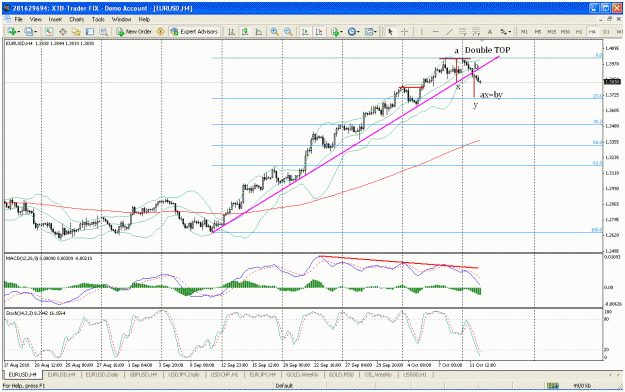Switch to the GBPUSD,H4 chart tab
This screenshot has height=392, width=625.
[143, 375]
